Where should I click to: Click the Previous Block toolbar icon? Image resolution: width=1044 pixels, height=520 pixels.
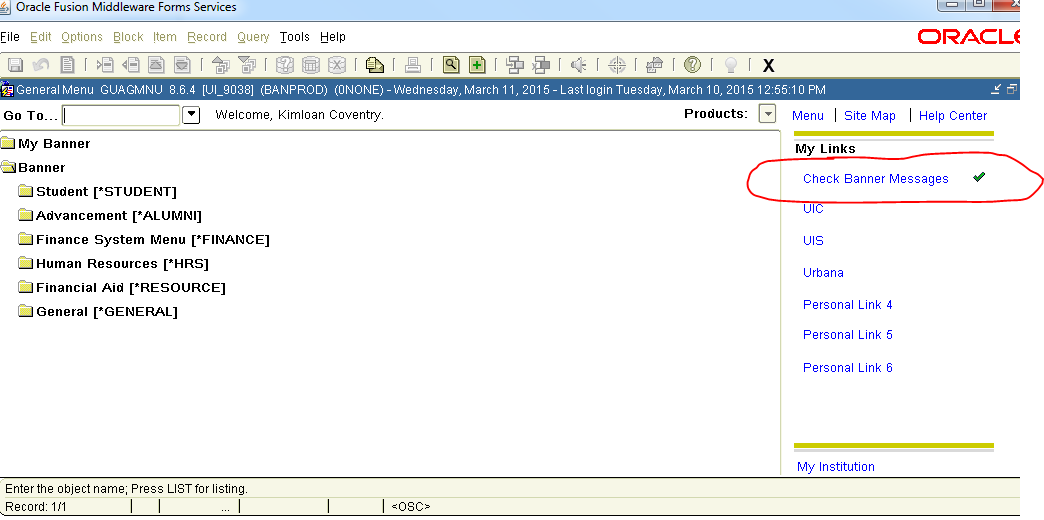(x=221, y=65)
